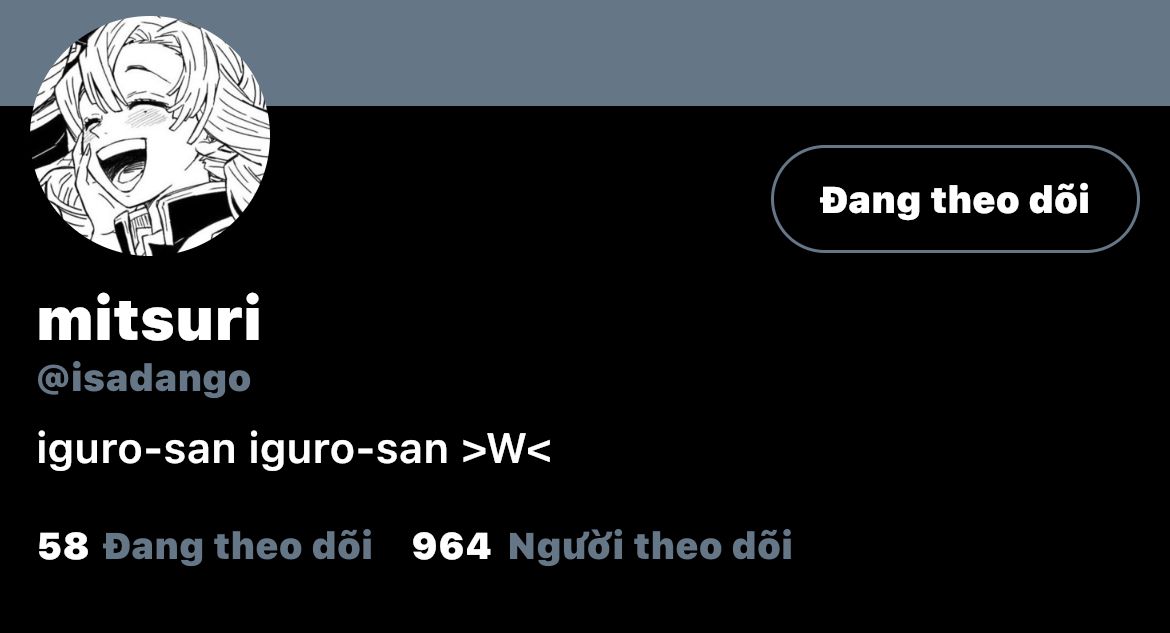The height and width of the screenshot is (633, 1170).
Task: Click the bio text iguro-san iguro-san
Action: 243,449
